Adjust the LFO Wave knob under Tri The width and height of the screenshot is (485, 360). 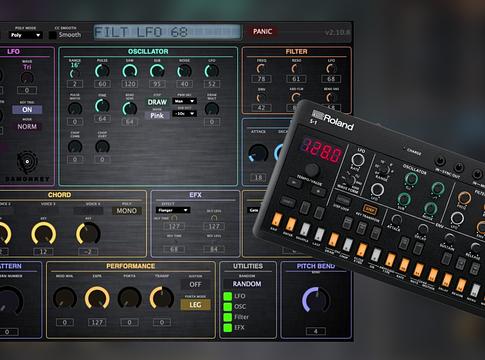pos(27,79)
